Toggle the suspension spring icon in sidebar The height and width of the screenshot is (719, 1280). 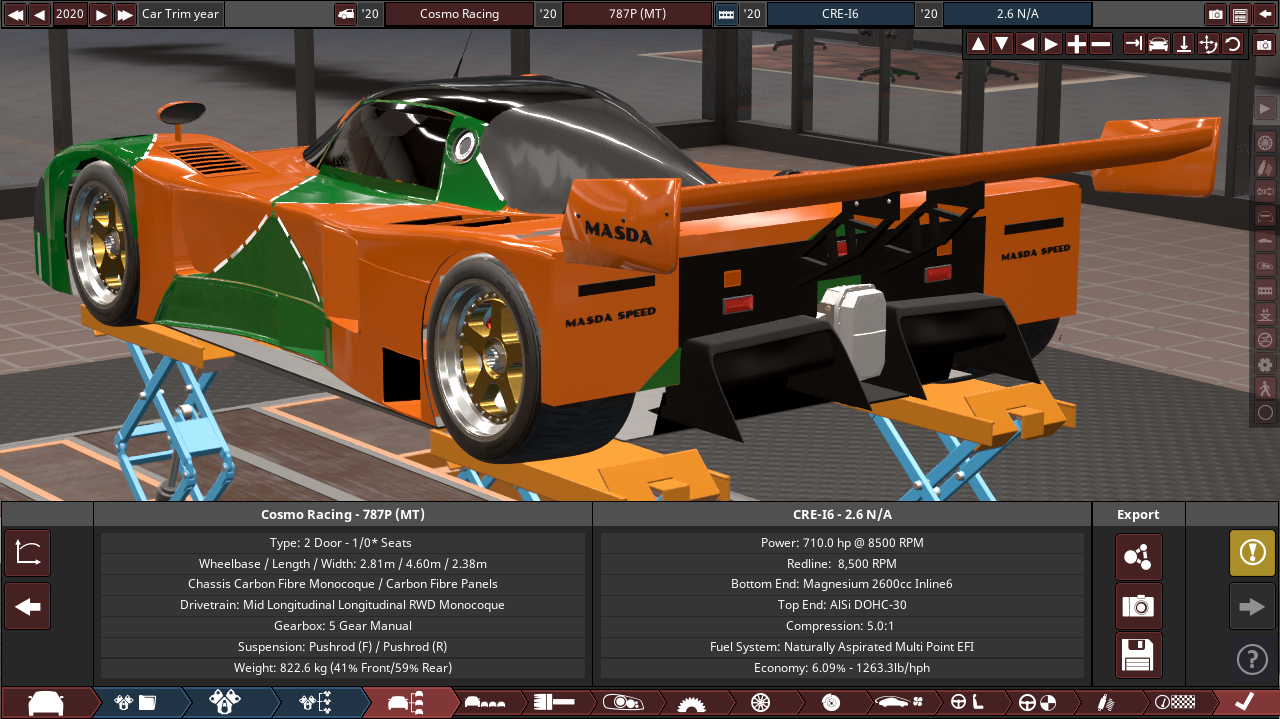click(1265, 167)
